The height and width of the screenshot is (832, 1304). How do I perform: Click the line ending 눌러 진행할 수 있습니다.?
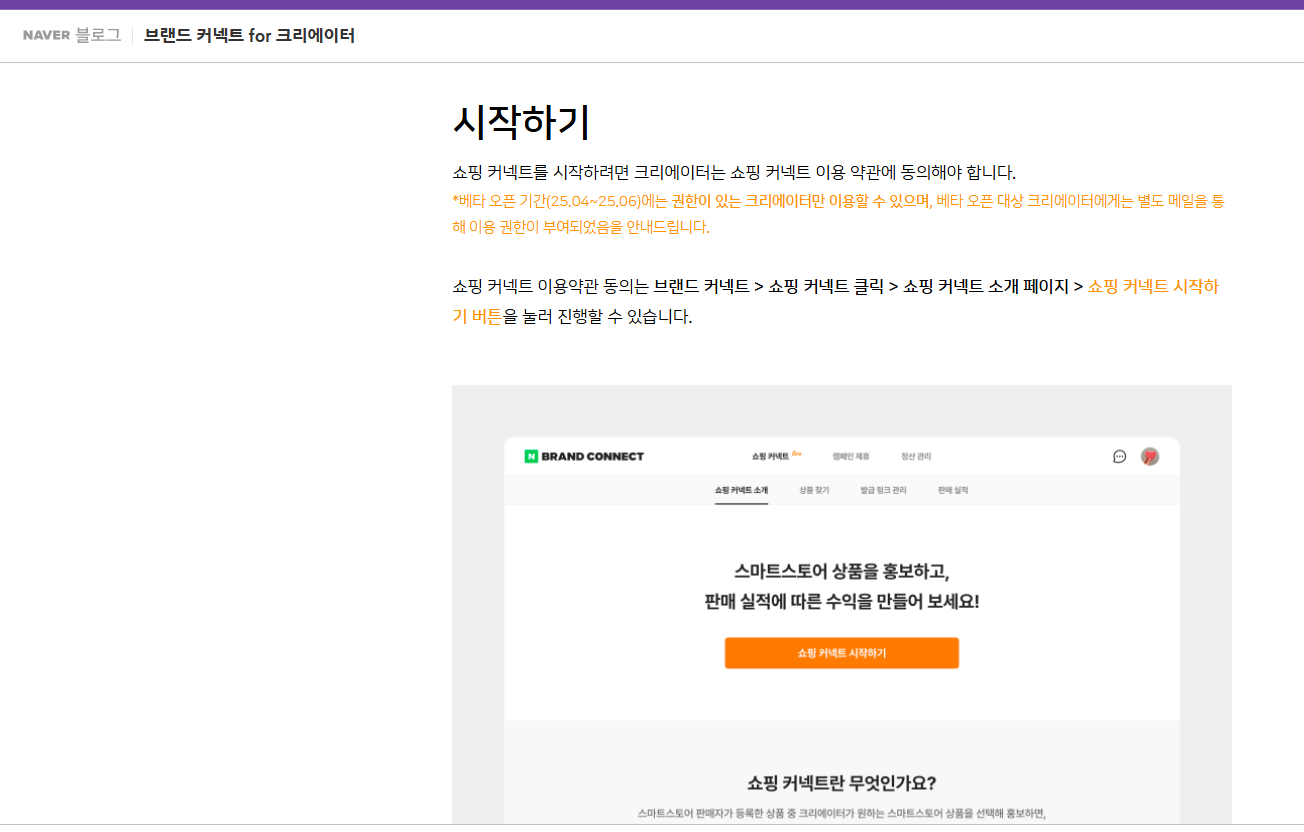coord(572,317)
